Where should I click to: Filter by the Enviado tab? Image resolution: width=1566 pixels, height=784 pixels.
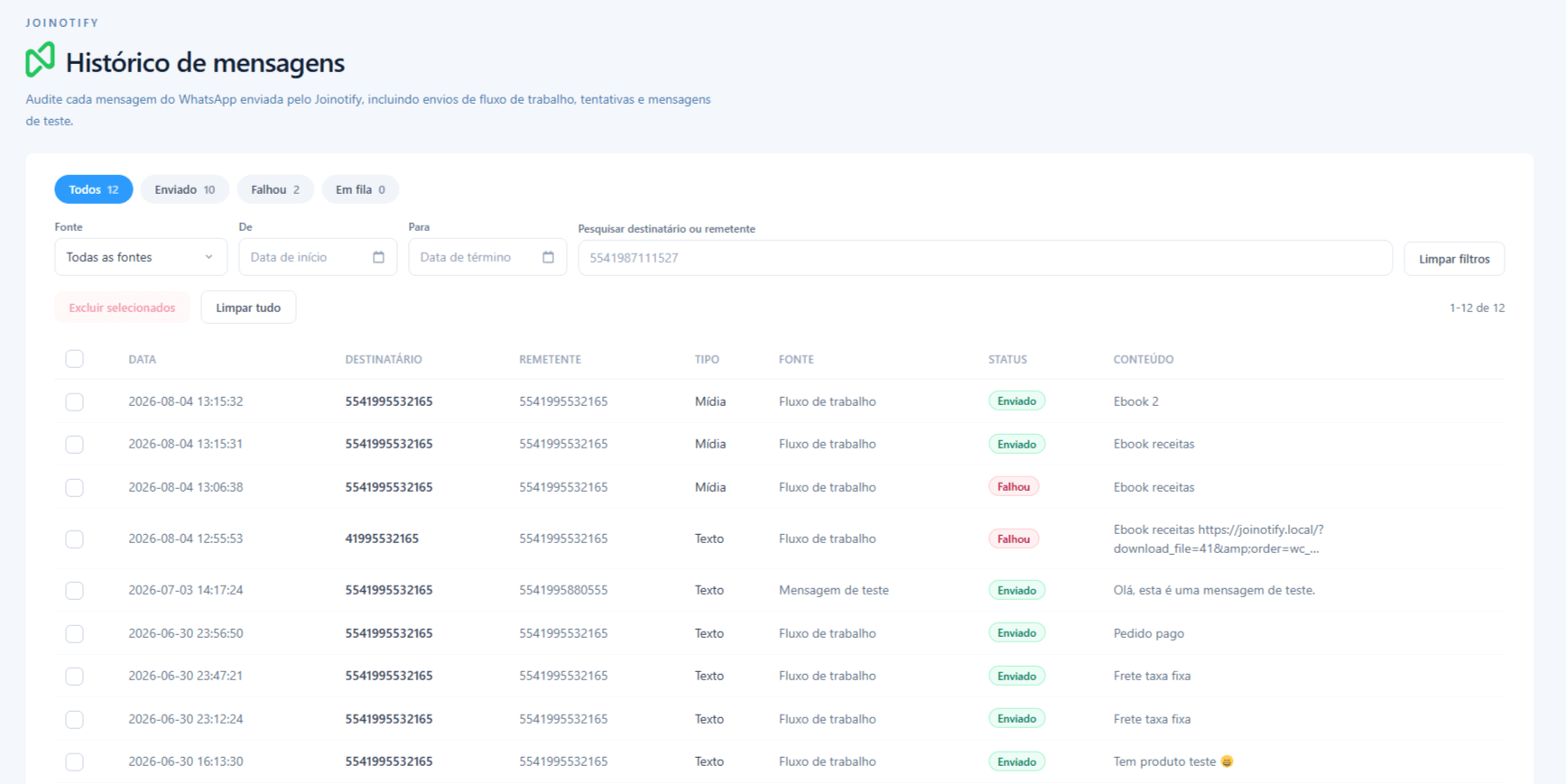pos(185,189)
